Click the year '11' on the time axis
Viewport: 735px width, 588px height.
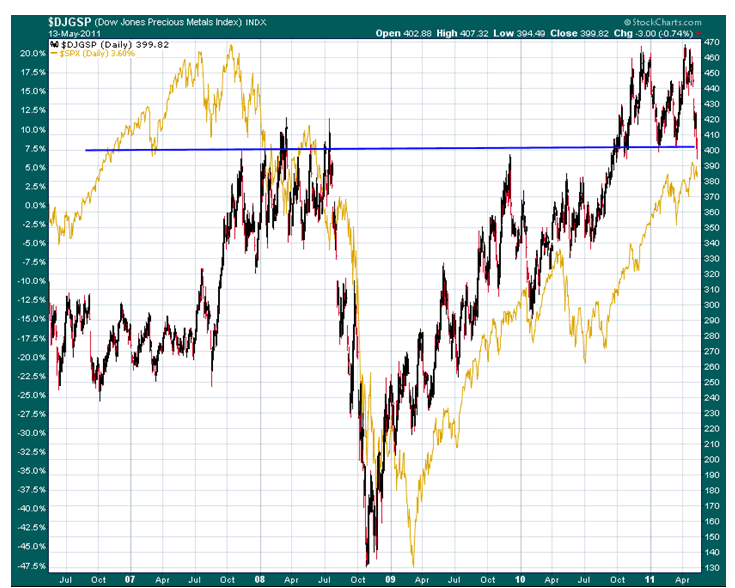(650, 580)
